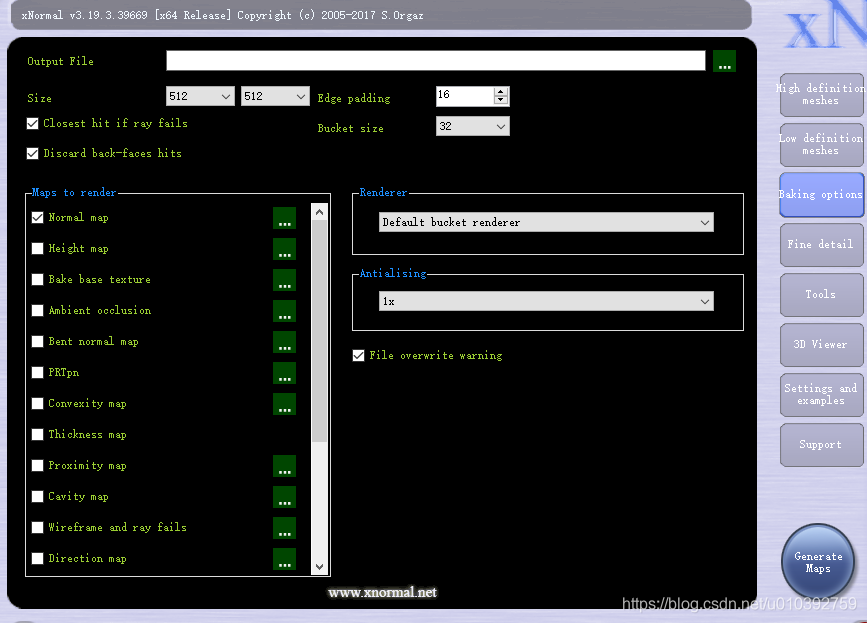The width and height of the screenshot is (867, 623).
Task: Open Output File browse button
Action: coord(724,61)
